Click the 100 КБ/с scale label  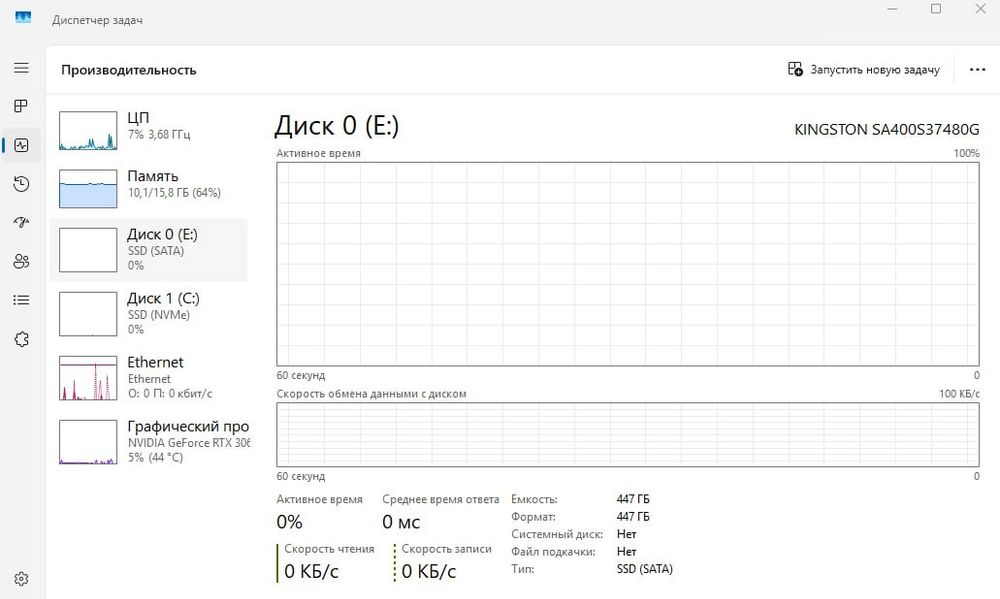click(959, 394)
